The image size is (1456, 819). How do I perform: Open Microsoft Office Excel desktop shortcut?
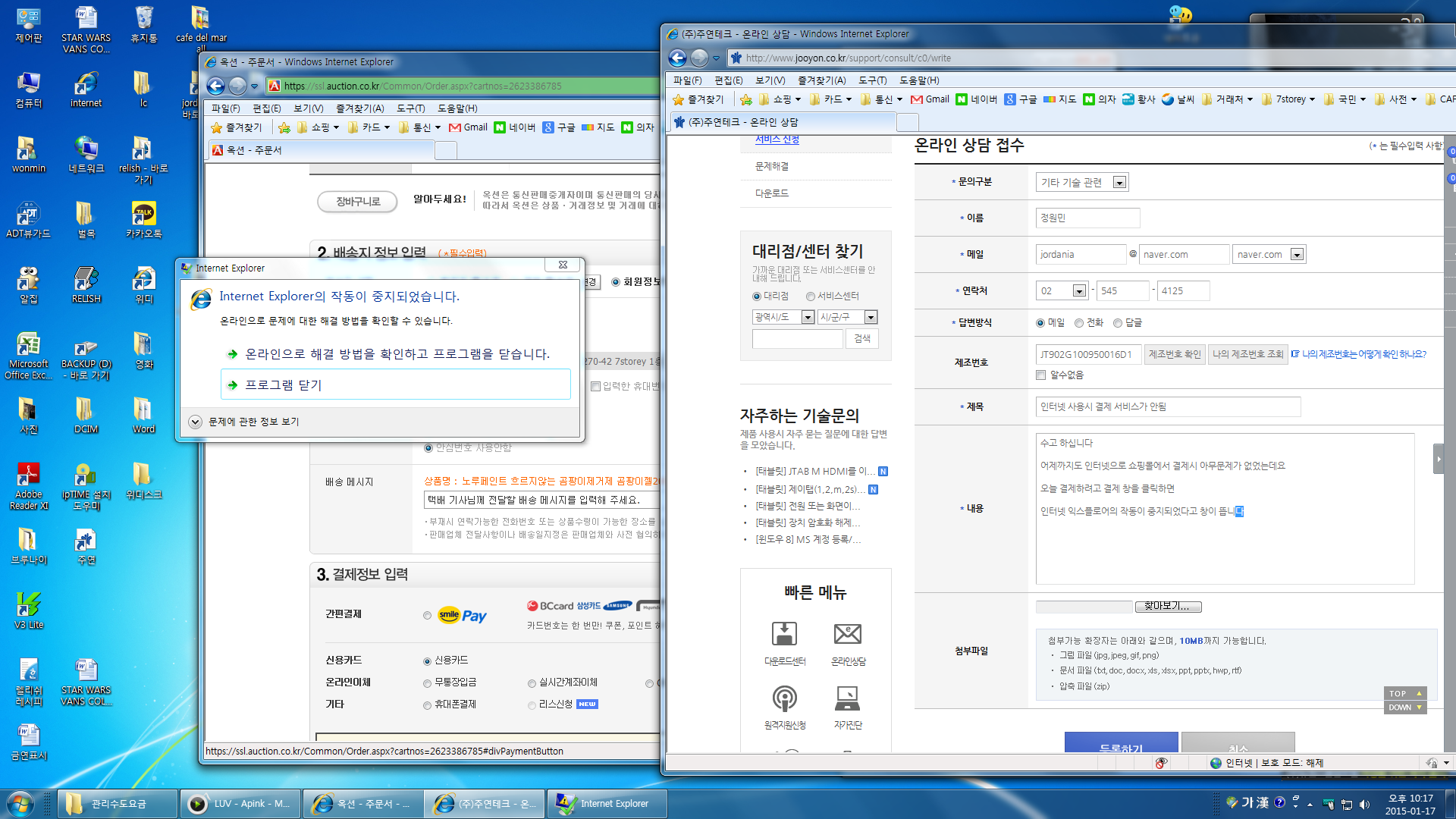tap(29, 356)
